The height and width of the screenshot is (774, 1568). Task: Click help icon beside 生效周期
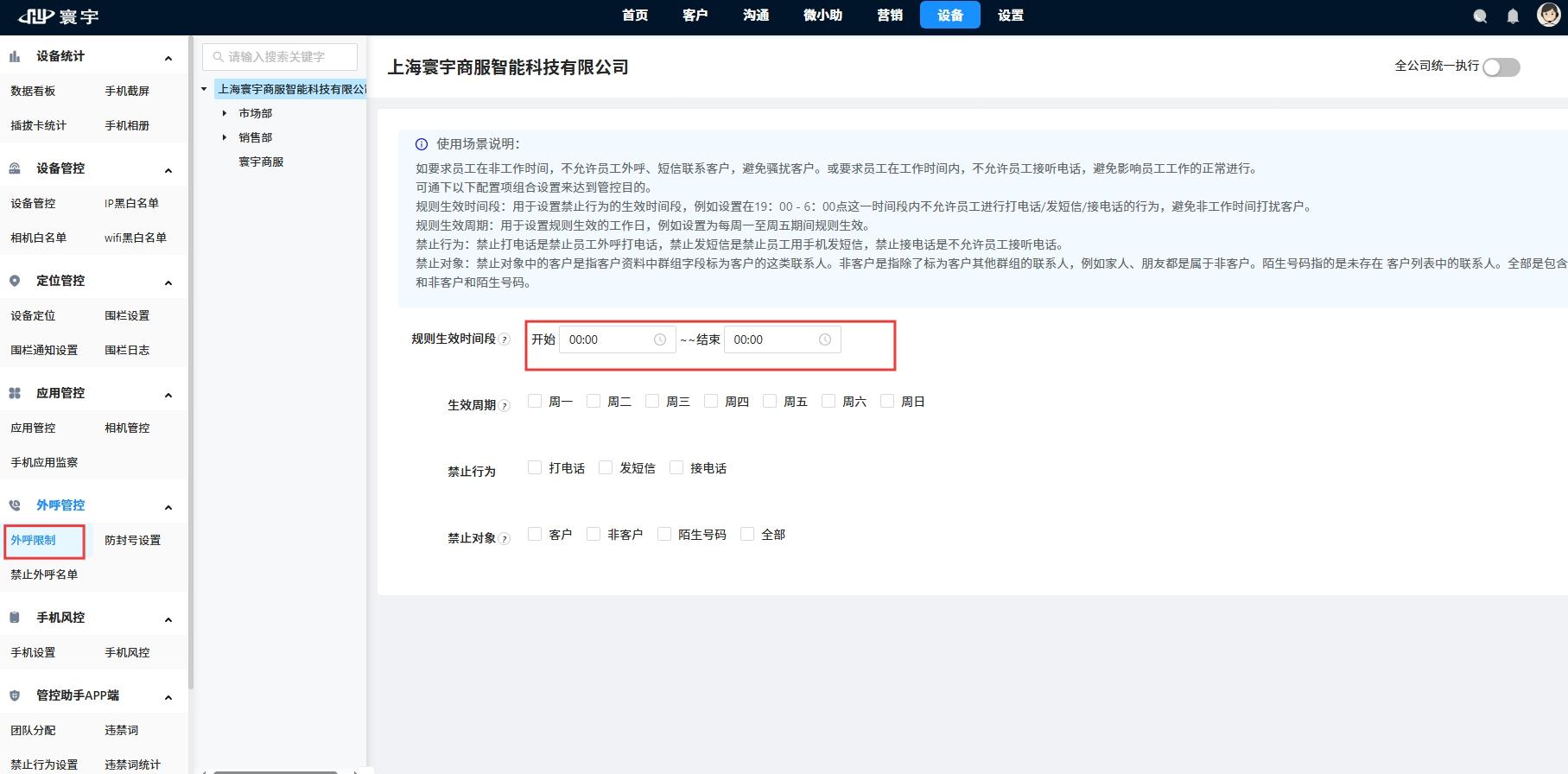[505, 405]
